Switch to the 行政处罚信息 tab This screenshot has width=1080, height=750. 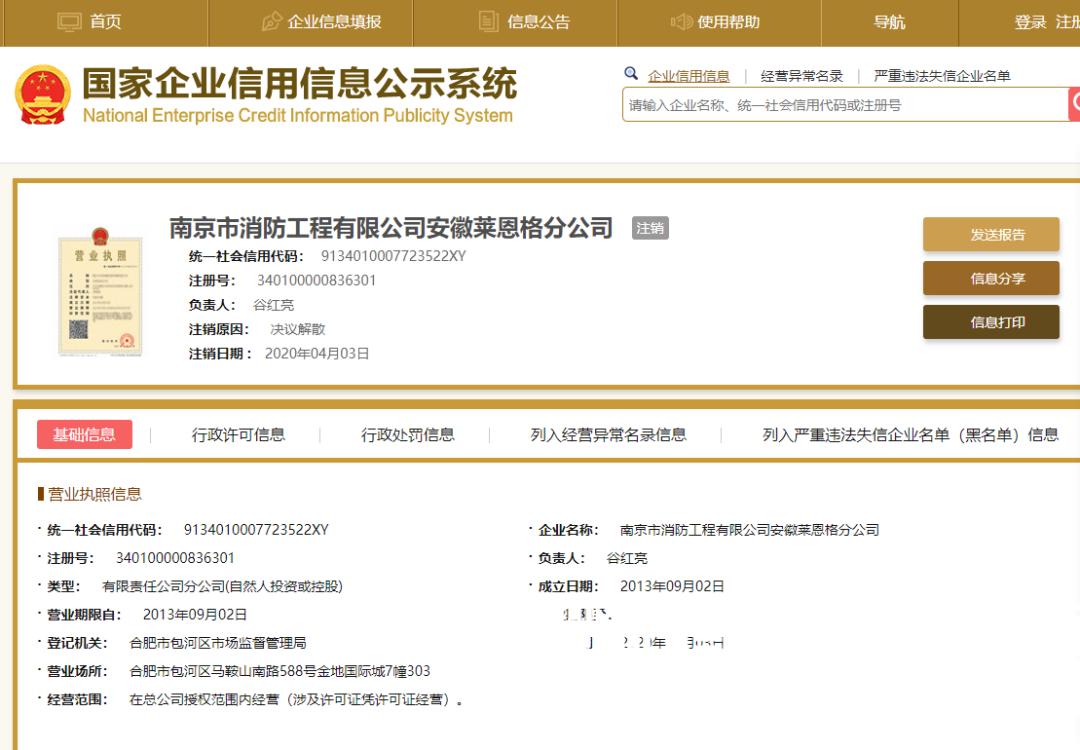(x=407, y=434)
